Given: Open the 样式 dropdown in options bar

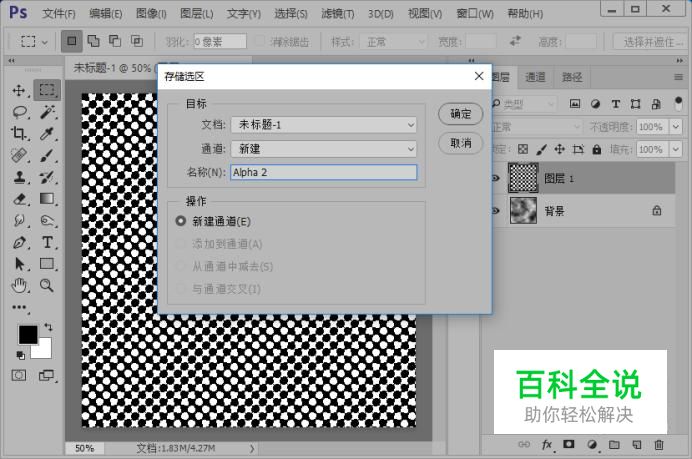Looking at the screenshot, I should [x=394, y=42].
